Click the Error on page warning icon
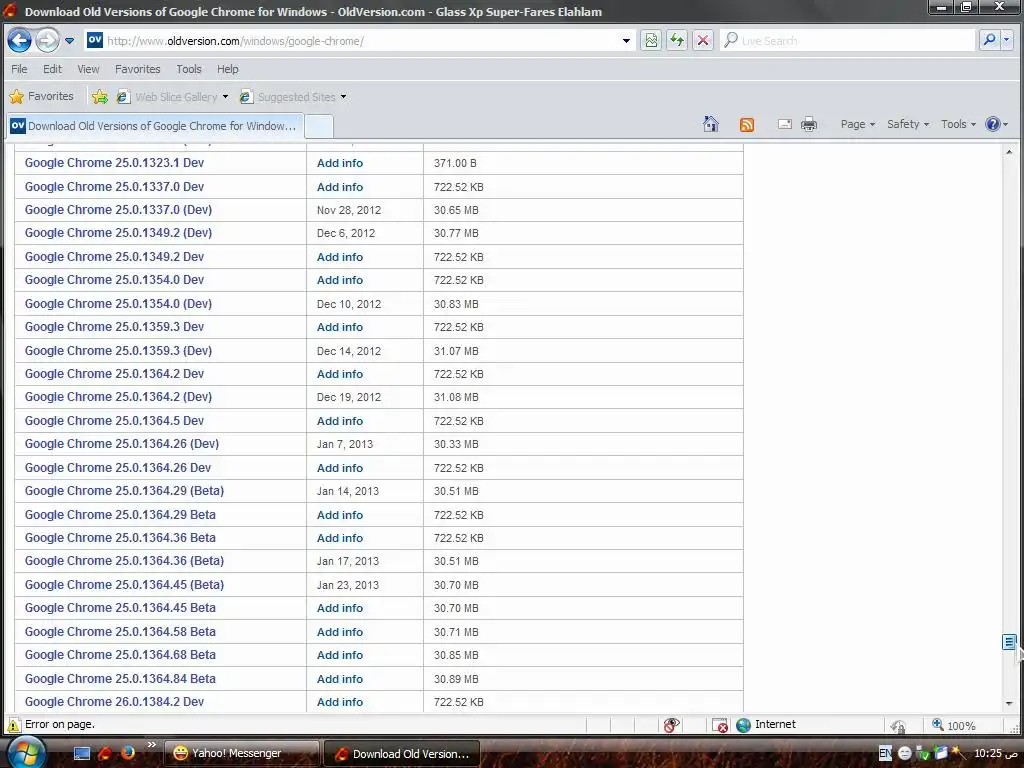The width and height of the screenshot is (1024, 768). (x=13, y=724)
